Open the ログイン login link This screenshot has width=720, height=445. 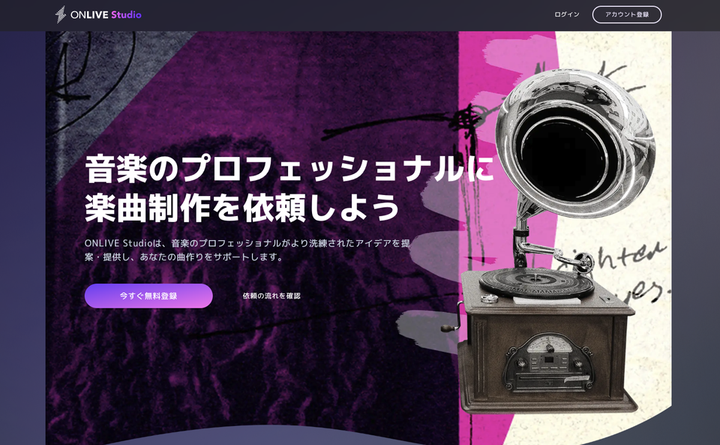(x=567, y=15)
